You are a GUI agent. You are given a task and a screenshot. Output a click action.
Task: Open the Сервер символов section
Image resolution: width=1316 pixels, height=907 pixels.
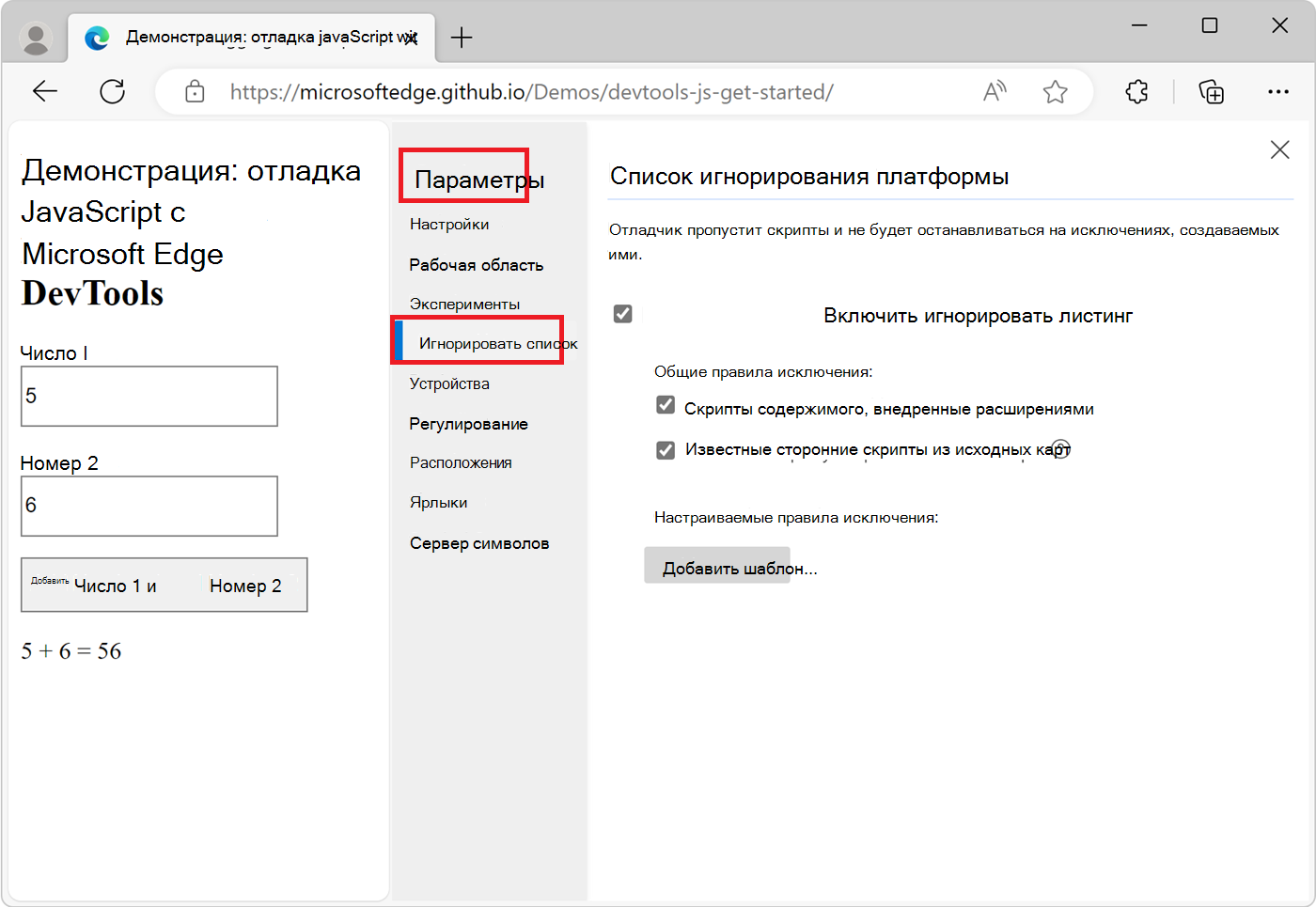479,543
